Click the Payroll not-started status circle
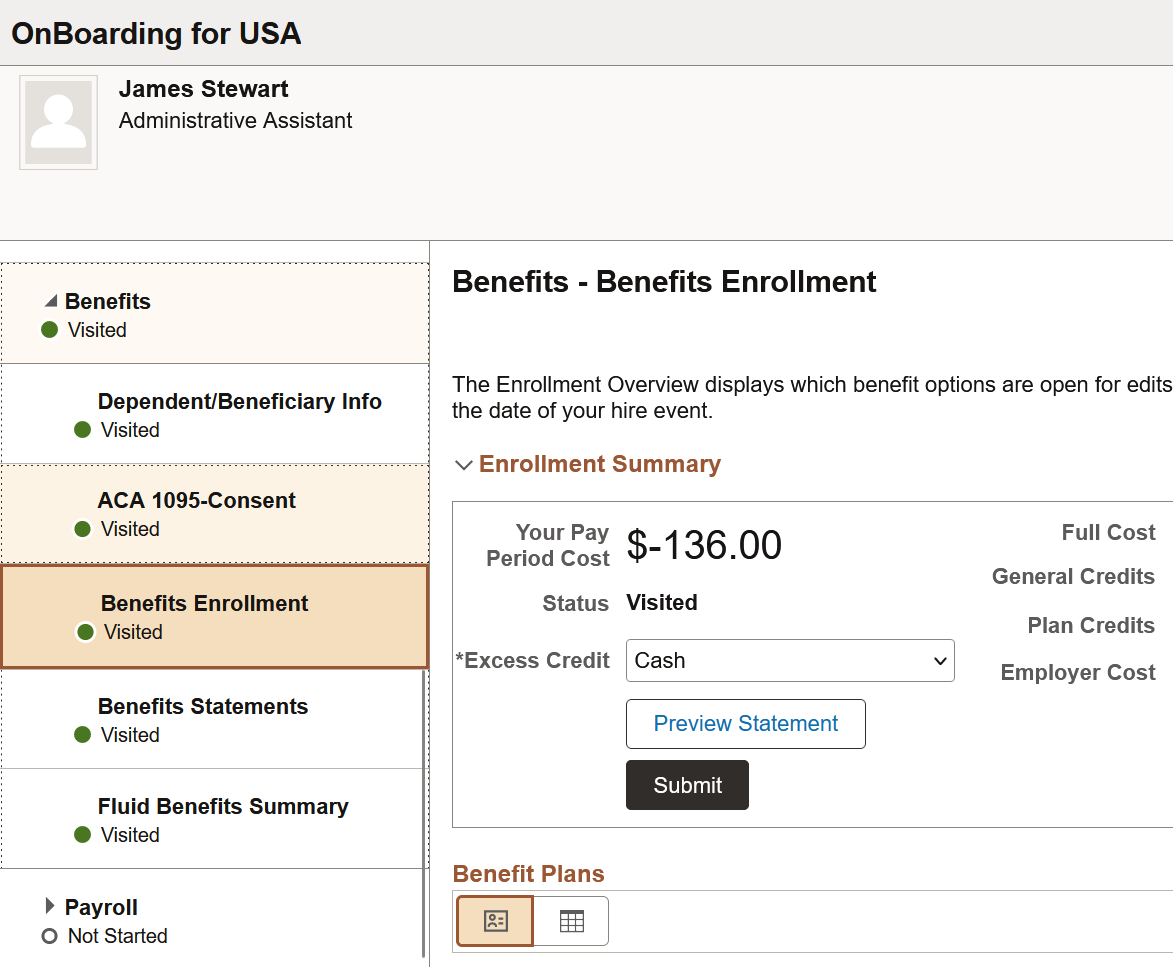This screenshot has height=967, width=1173. 49,937
